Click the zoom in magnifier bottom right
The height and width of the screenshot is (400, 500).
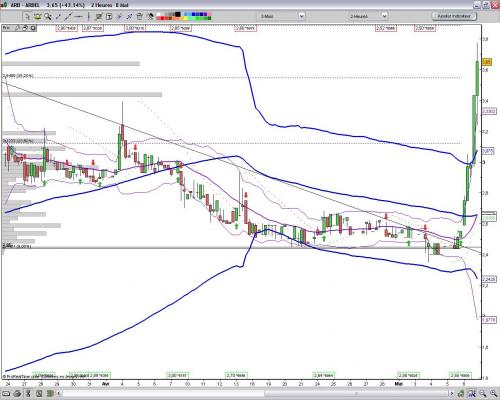[493, 394]
